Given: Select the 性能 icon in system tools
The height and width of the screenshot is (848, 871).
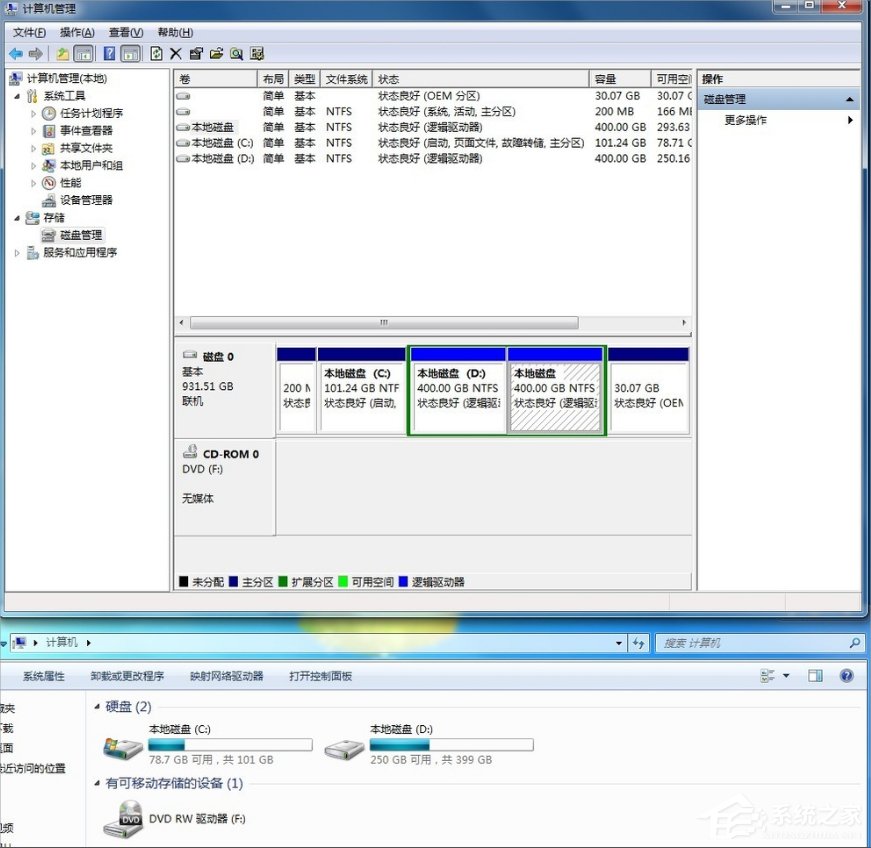Looking at the screenshot, I should (x=48, y=183).
